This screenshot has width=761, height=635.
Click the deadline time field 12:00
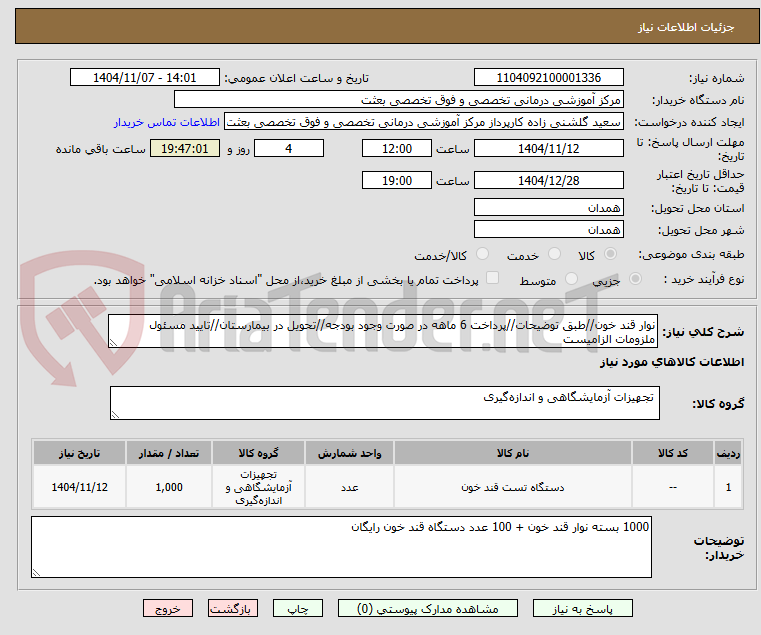397,148
